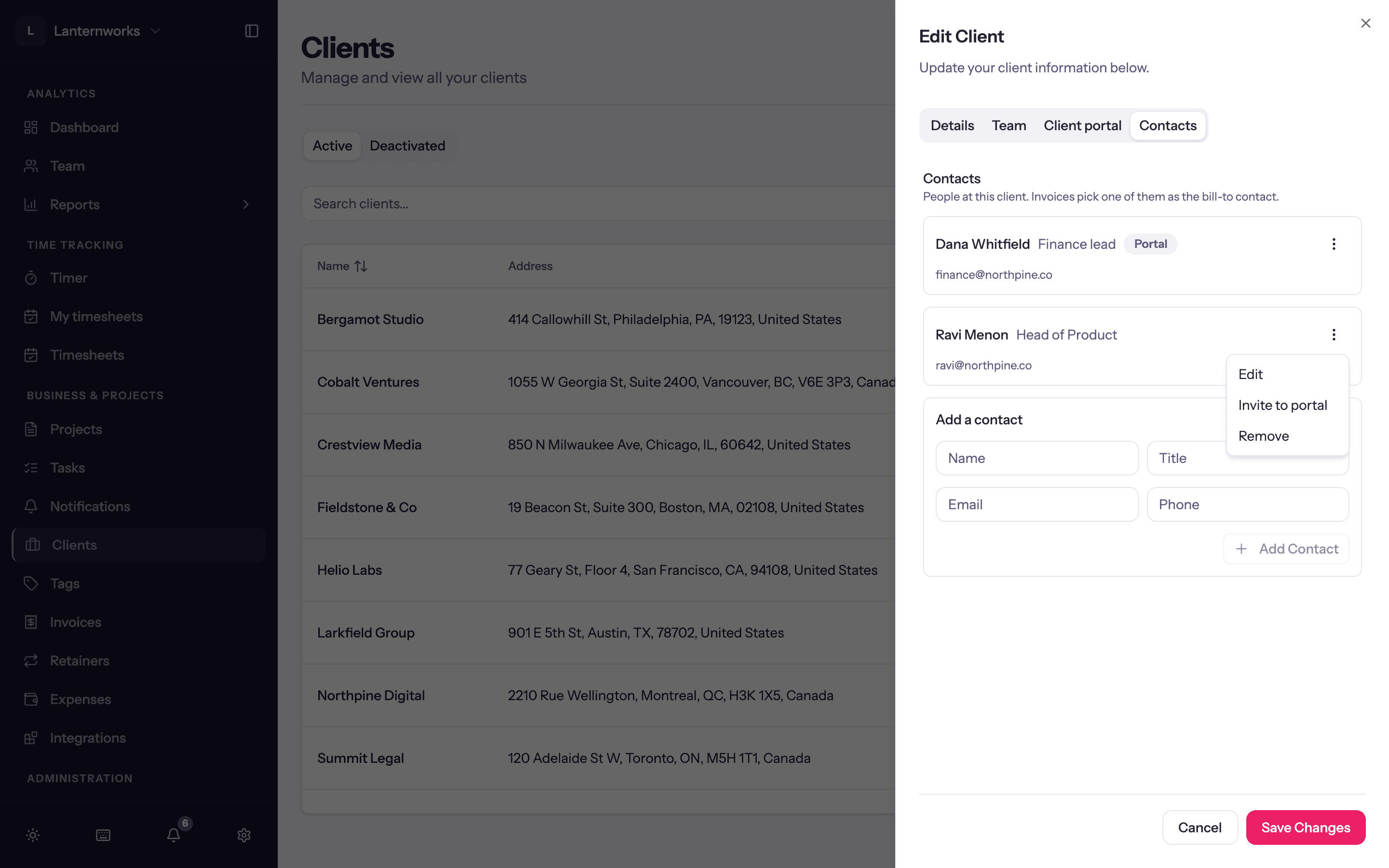Open the Integrations blocks icon
Screen dimensions: 1389x868
pos(31,738)
